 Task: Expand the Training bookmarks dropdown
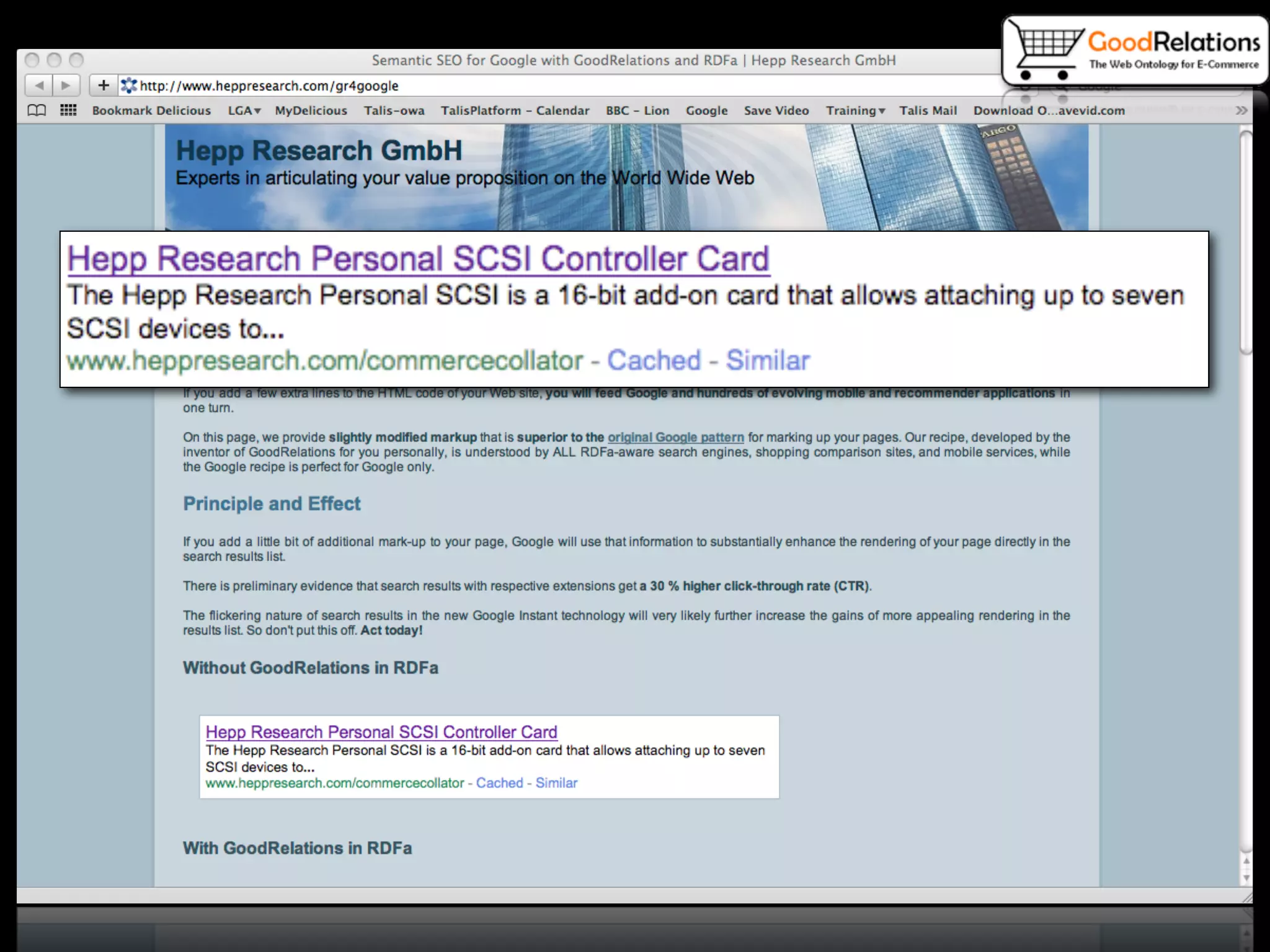[855, 110]
